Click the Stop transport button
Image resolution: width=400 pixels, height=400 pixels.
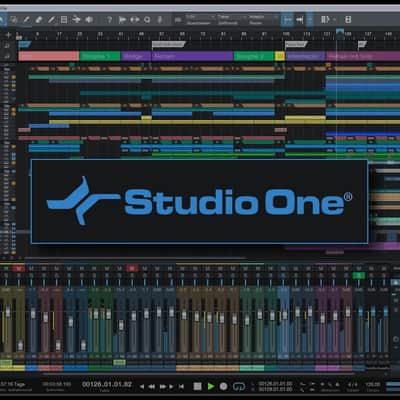click(197, 386)
